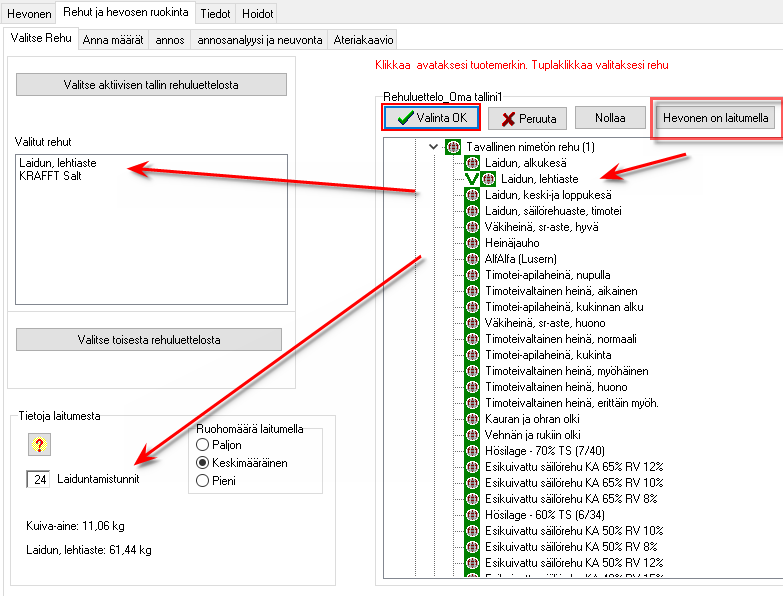The width and height of the screenshot is (783, 596).
Task: Select KRAFFT Salt in Valitut rehut list
Action: click(51, 176)
